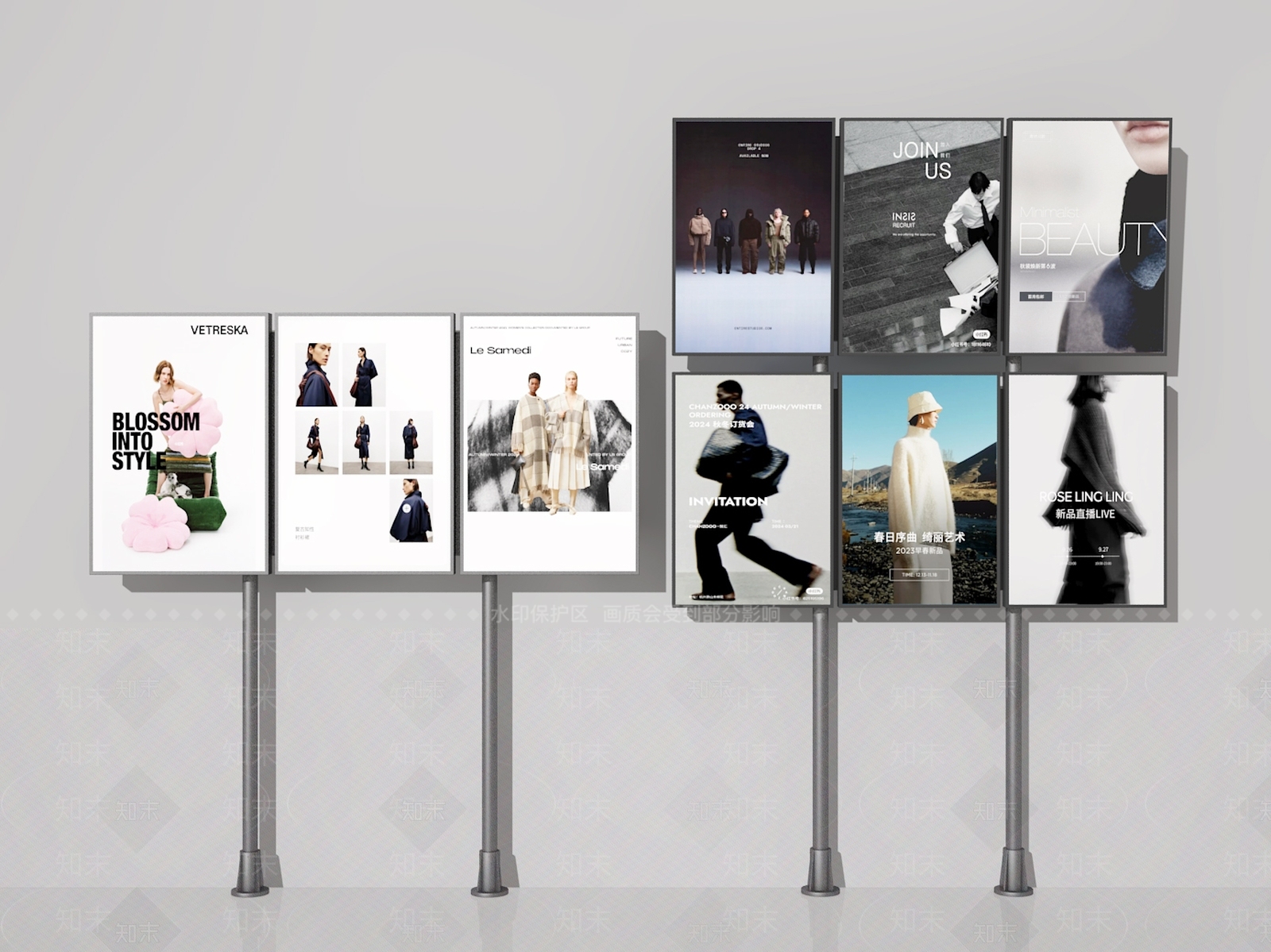Click the 9.27 date timeline marker
Image resolution: width=1271 pixels, height=952 pixels.
1103,549
